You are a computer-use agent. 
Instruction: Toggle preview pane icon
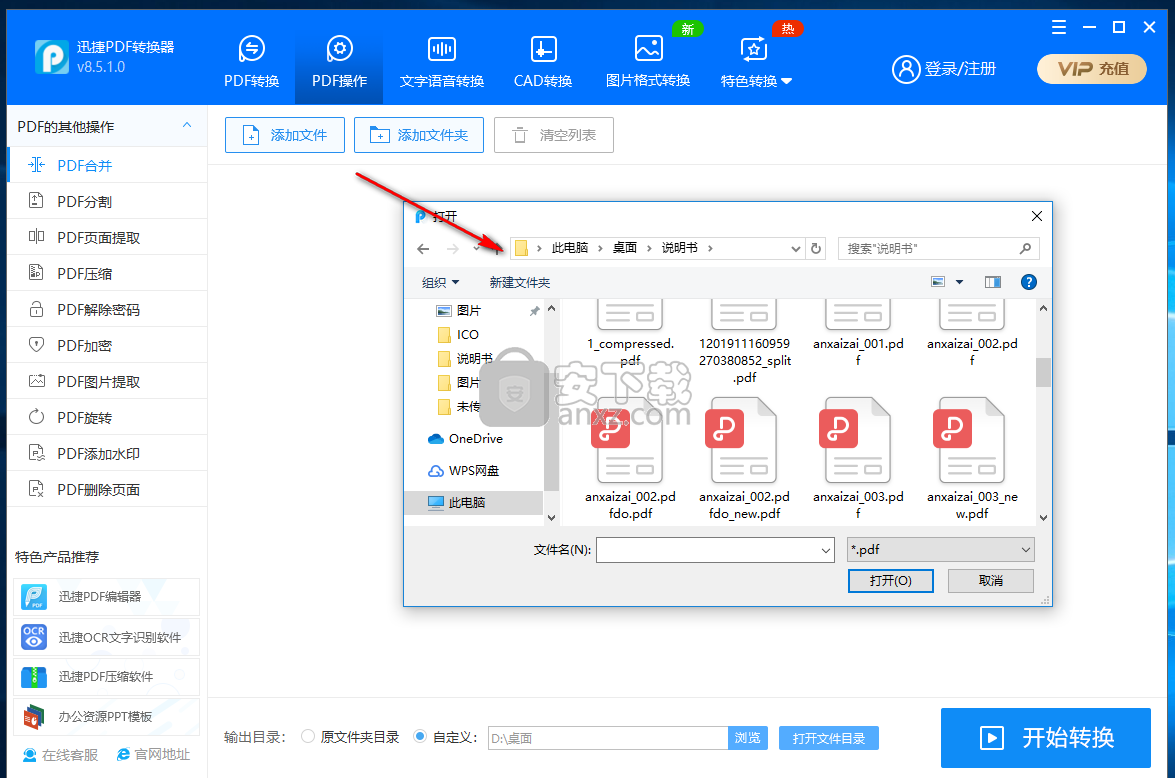(992, 282)
